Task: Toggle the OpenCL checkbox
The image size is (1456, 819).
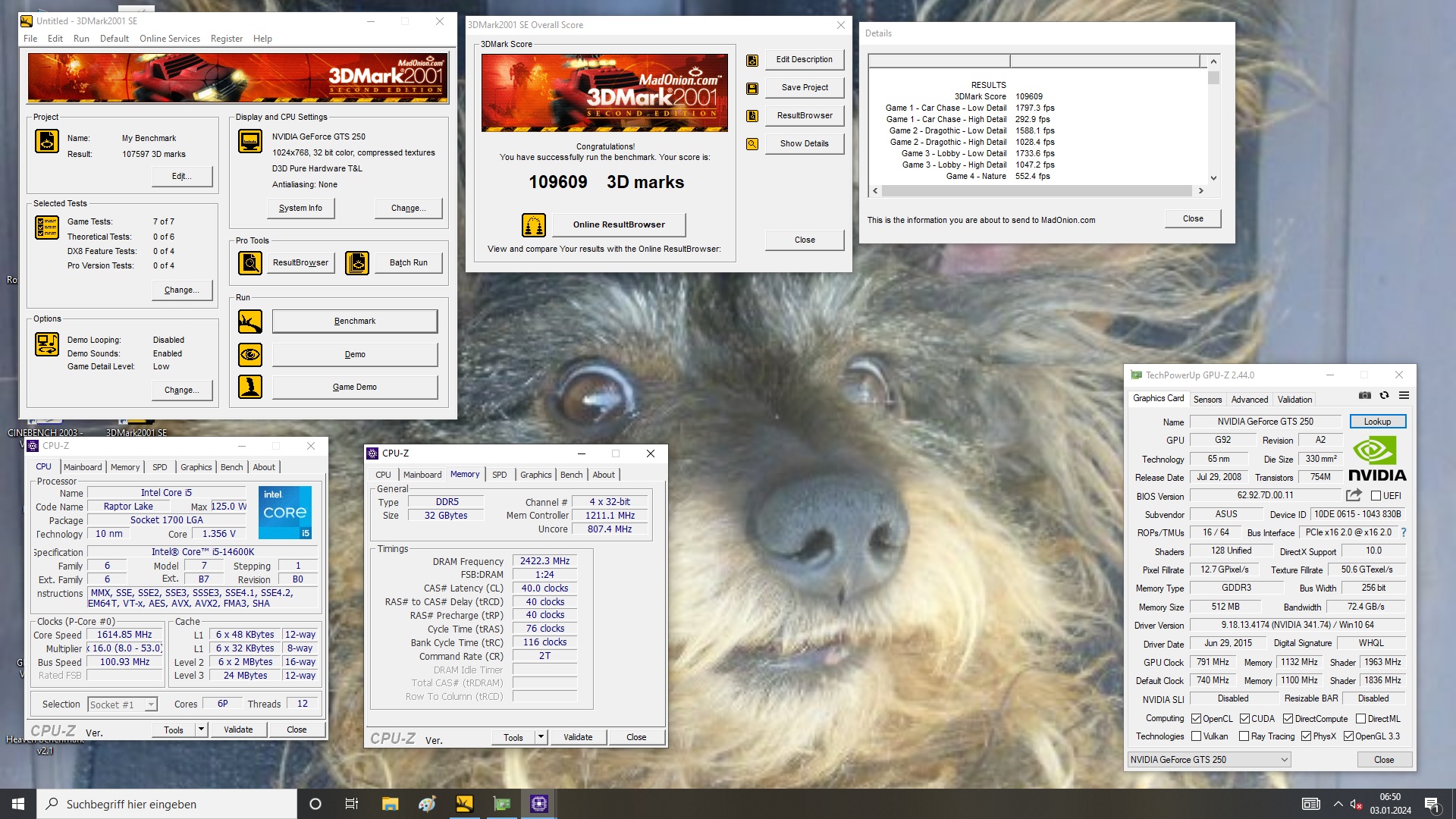Action: pos(1196,719)
